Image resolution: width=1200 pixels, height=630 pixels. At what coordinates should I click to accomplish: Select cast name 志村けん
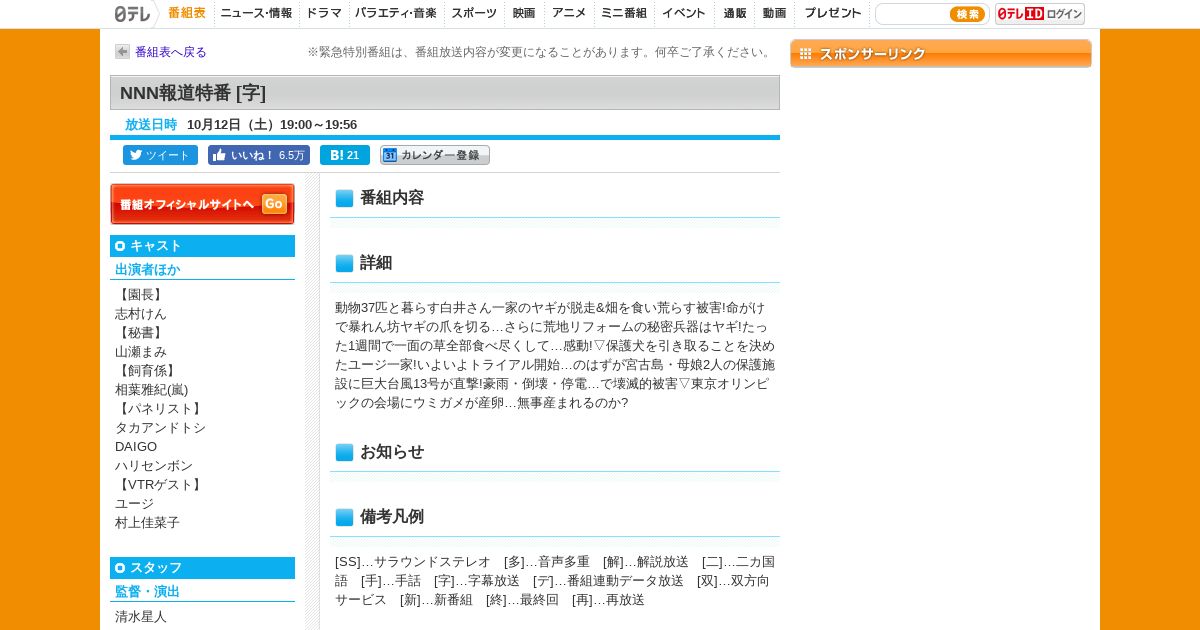(141, 314)
